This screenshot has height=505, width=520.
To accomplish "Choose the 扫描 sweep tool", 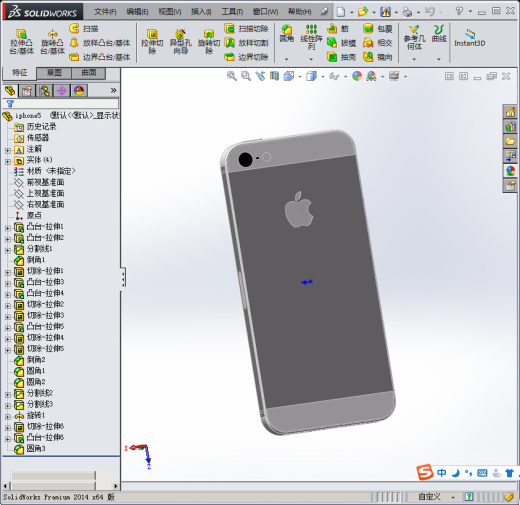I will pyautogui.click(x=84, y=29).
